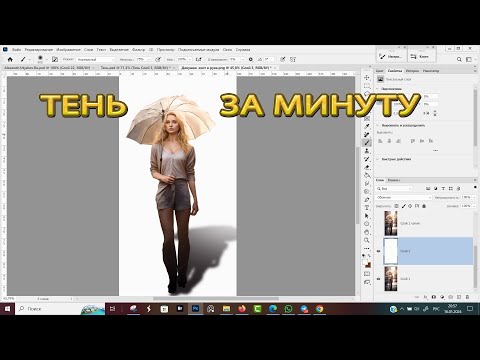
Task: Collapse the quick actions section
Action: coord(378,159)
